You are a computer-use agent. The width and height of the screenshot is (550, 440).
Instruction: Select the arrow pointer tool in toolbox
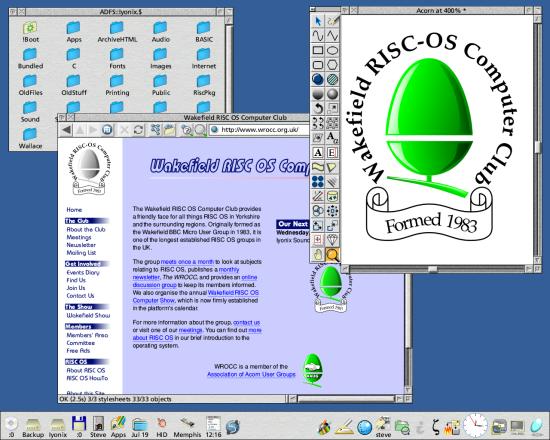pyautogui.click(x=318, y=21)
